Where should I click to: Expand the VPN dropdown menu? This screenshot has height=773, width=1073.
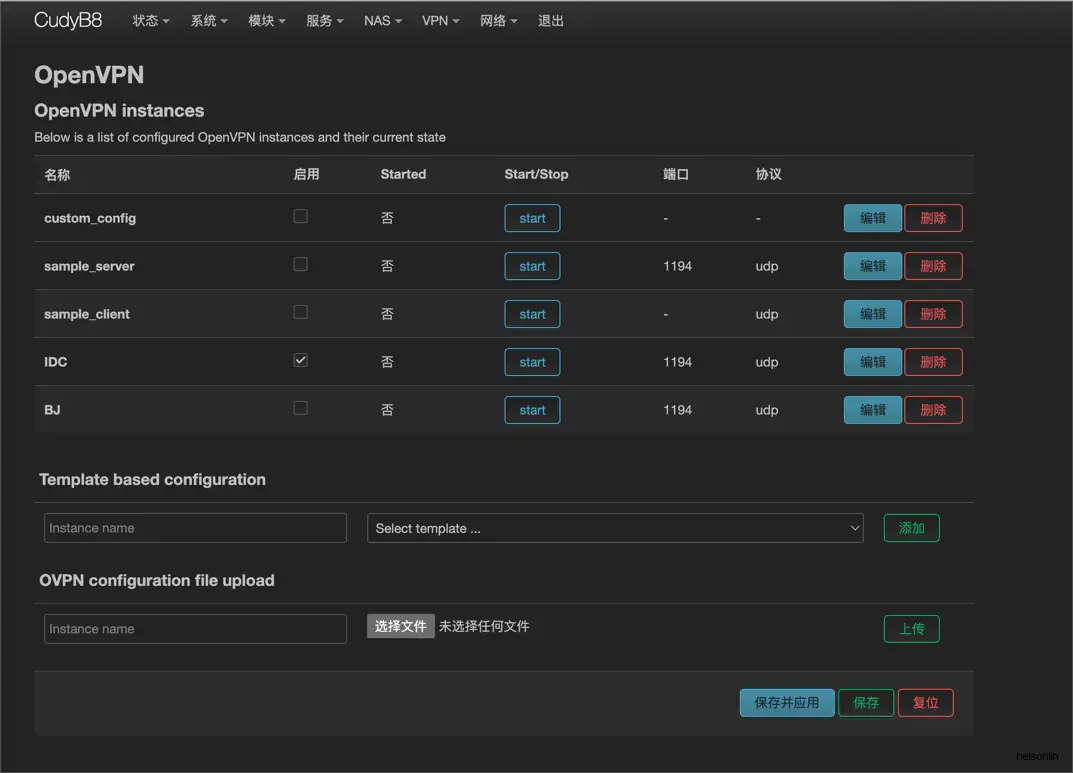pos(440,20)
